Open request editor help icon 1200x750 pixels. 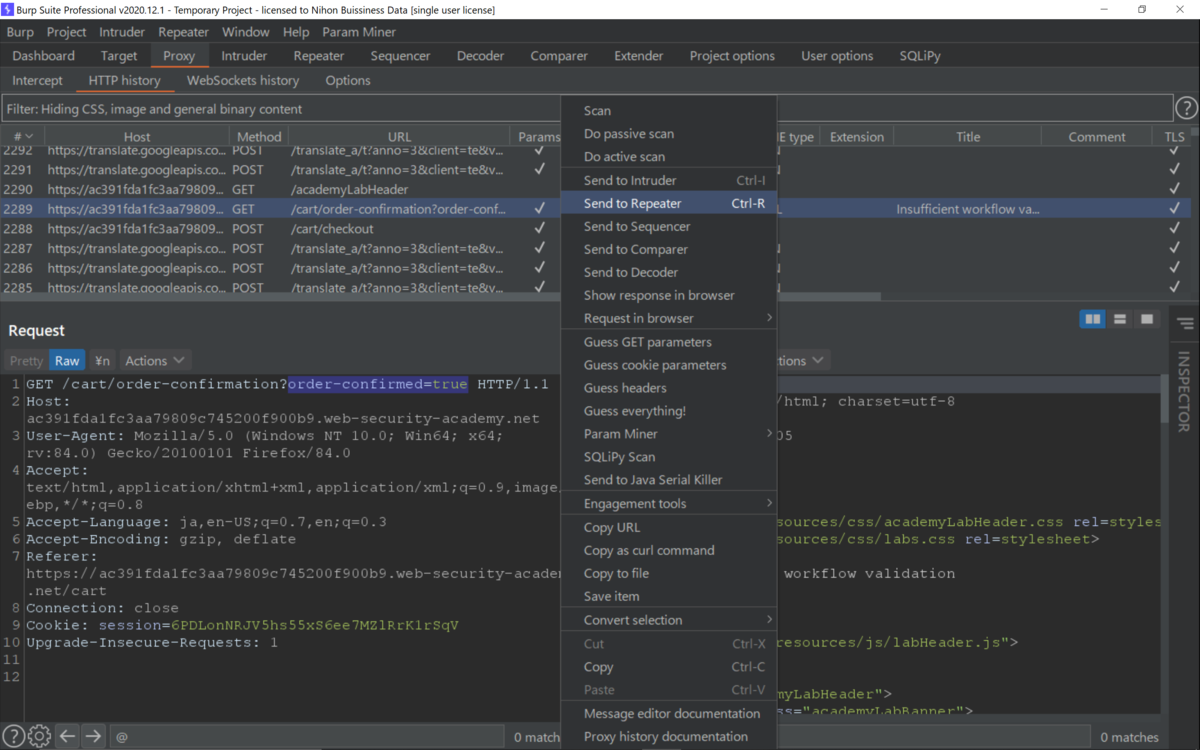point(14,736)
